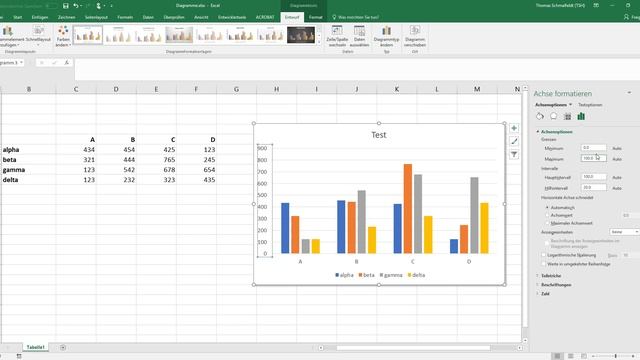Open Diagrammelement hinzufügen in ribbon
Image resolution: width=640 pixels, height=360 pixels.
[x=12, y=36]
